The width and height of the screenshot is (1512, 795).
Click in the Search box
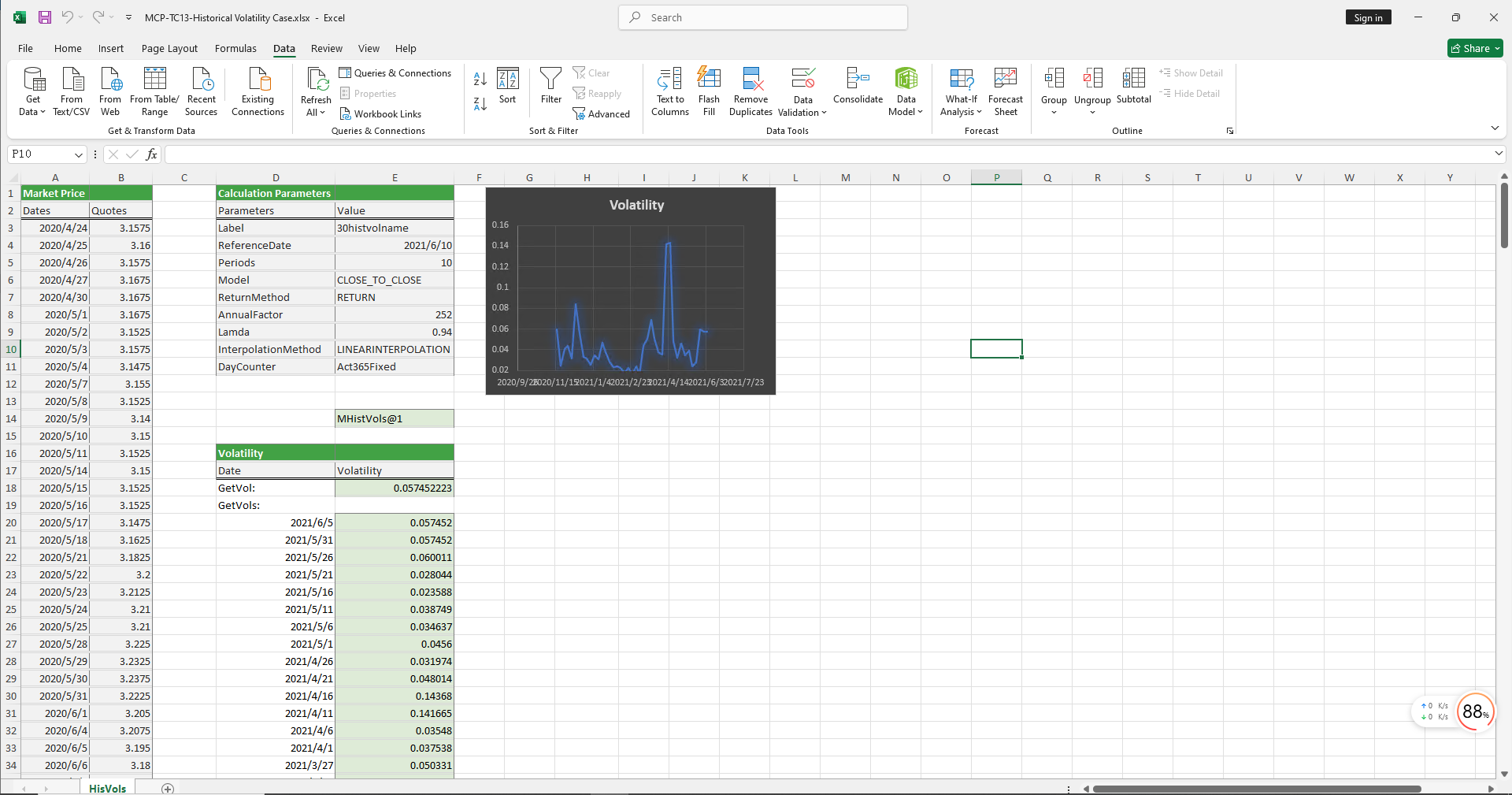[x=763, y=17]
